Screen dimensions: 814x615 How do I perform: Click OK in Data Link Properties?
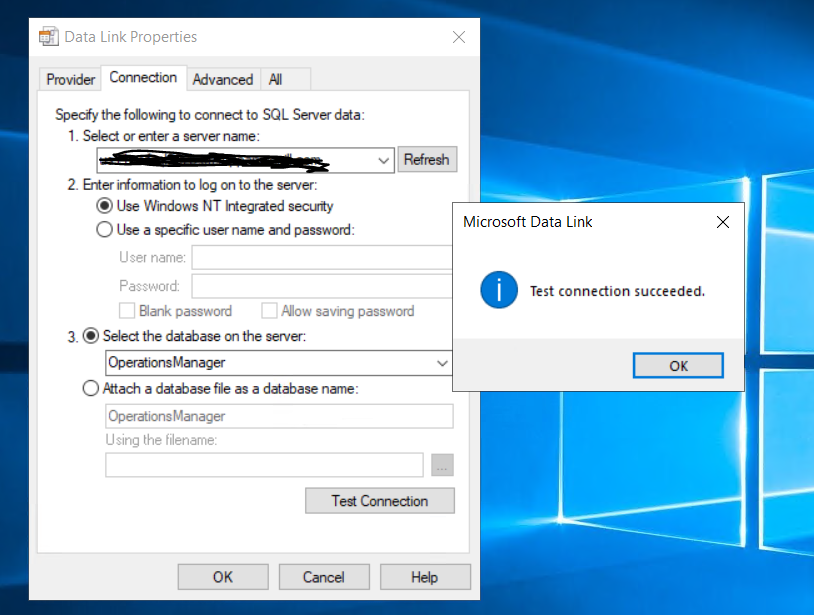pos(223,577)
